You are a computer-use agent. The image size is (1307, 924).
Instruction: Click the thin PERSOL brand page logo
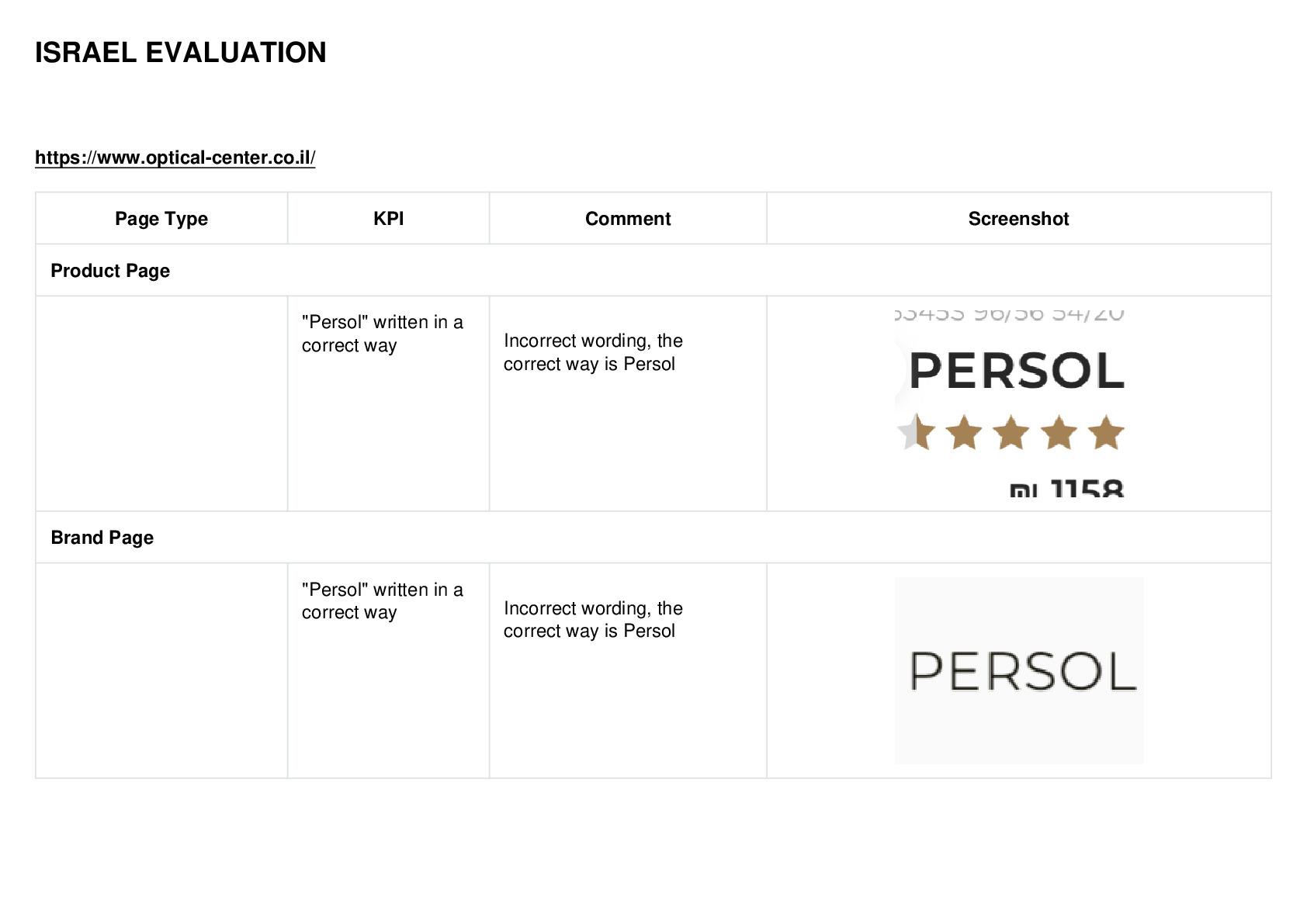point(1022,671)
